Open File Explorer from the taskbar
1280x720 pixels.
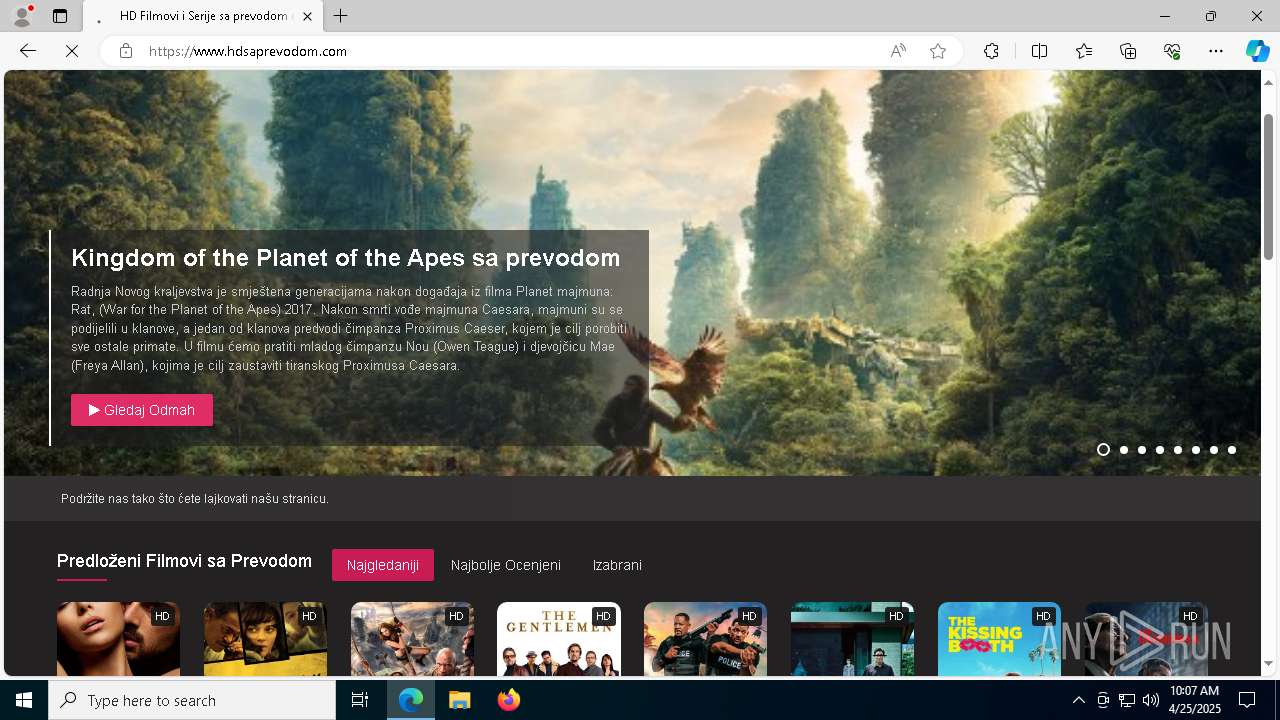[459, 700]
